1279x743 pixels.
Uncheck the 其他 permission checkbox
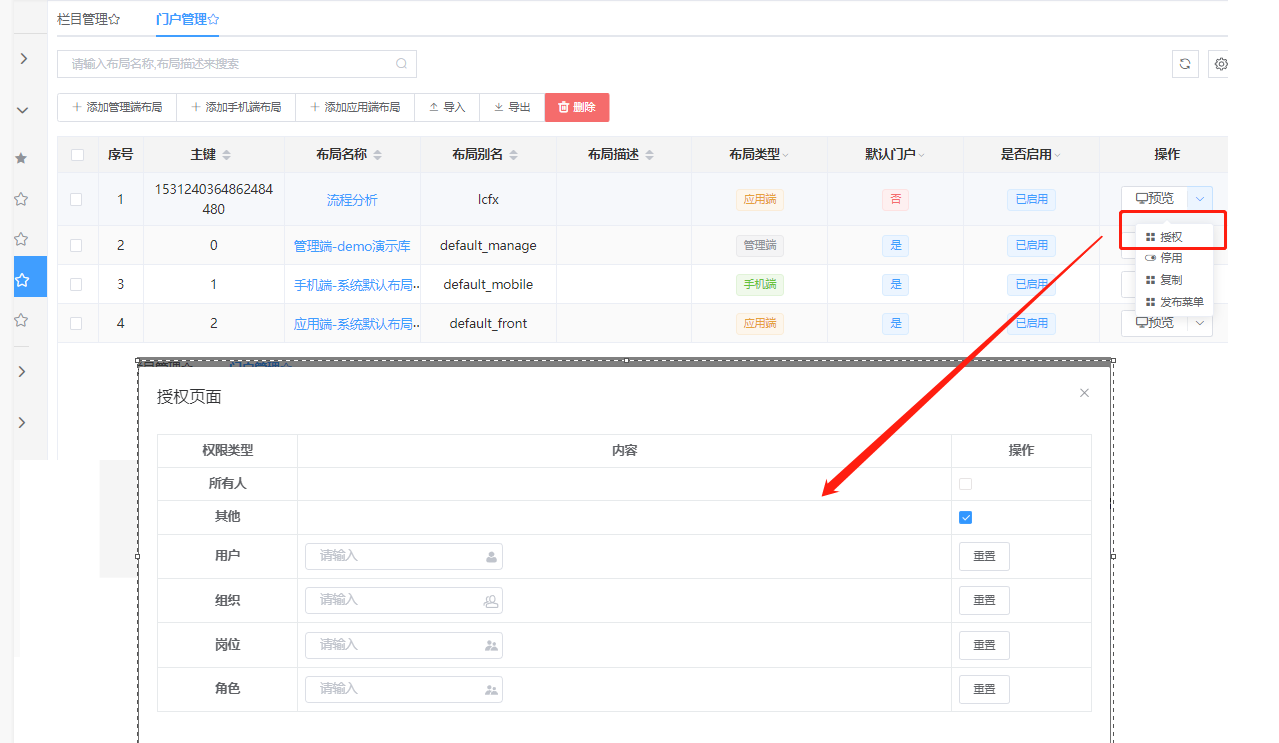[x=965, y=518]
